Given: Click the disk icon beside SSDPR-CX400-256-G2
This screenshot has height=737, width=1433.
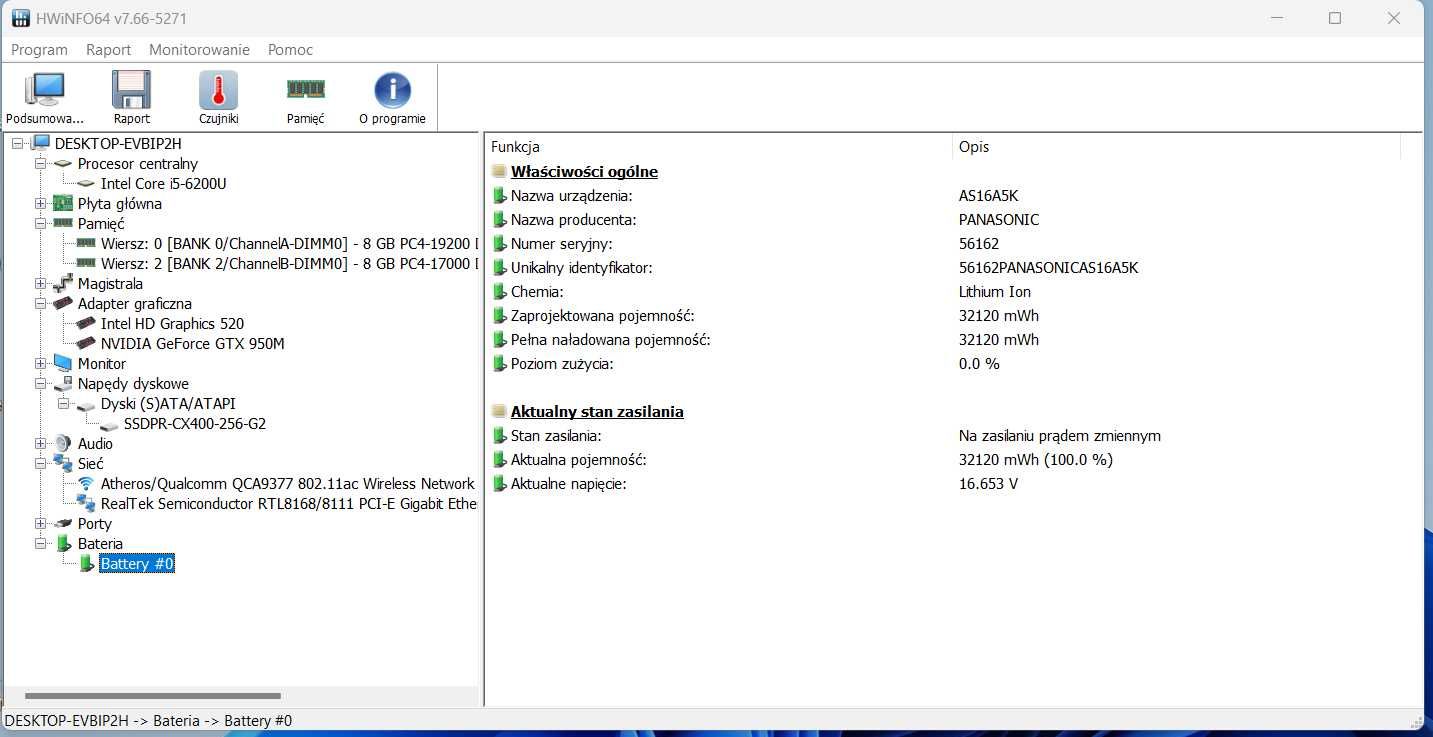Looking at the screenshot, I should point(109,425).
